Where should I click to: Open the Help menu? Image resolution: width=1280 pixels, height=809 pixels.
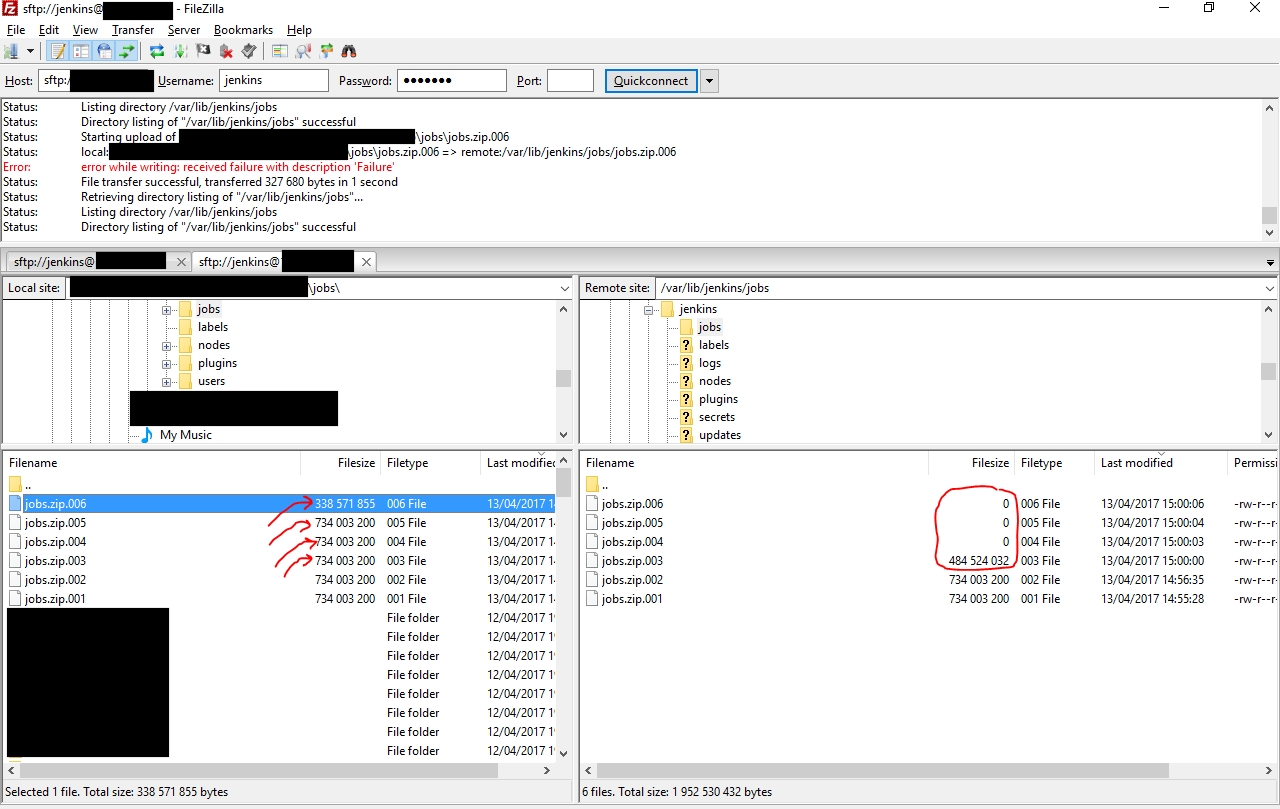(x=299, y=30)
